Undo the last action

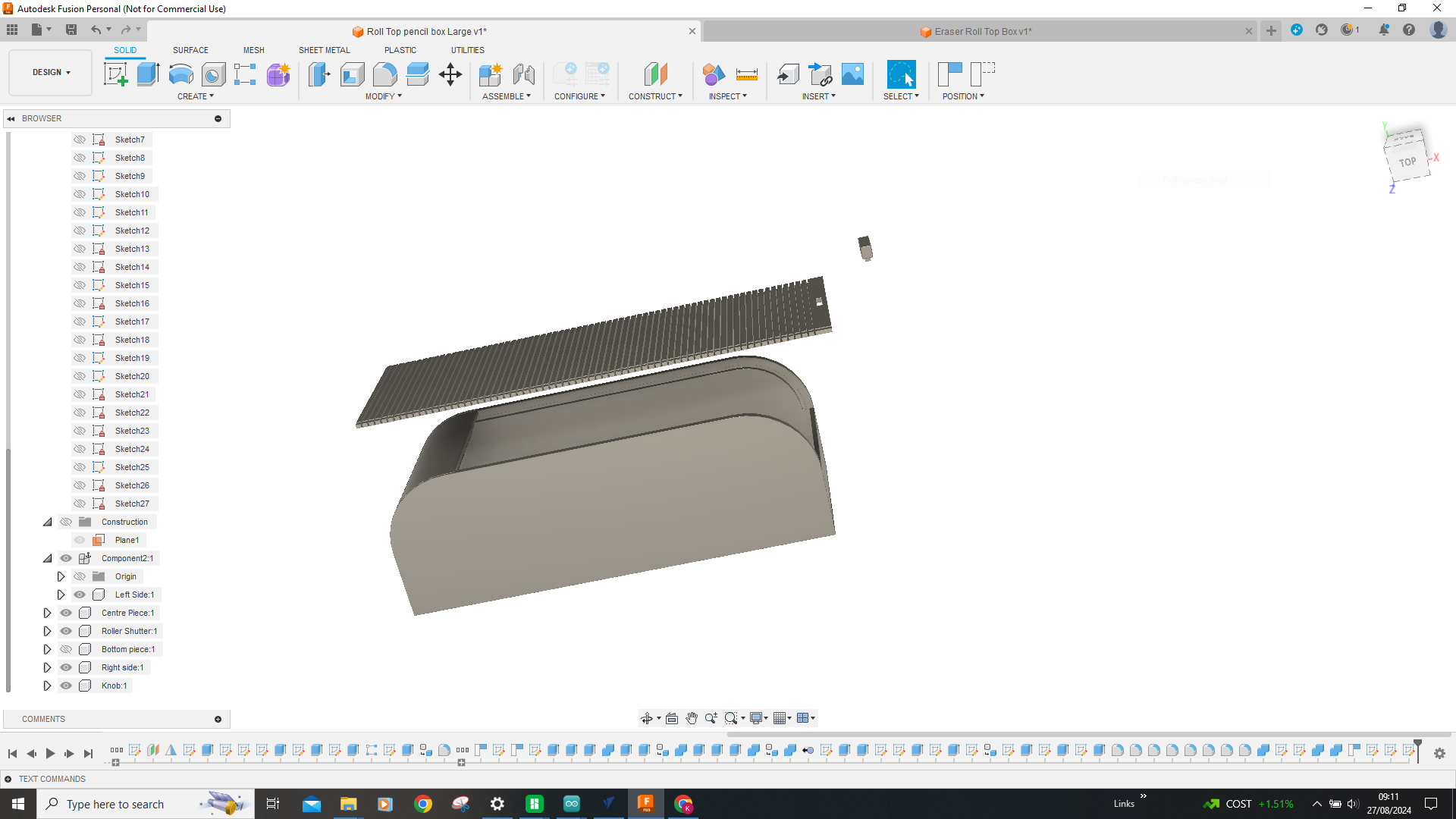[x=96, y=30]
